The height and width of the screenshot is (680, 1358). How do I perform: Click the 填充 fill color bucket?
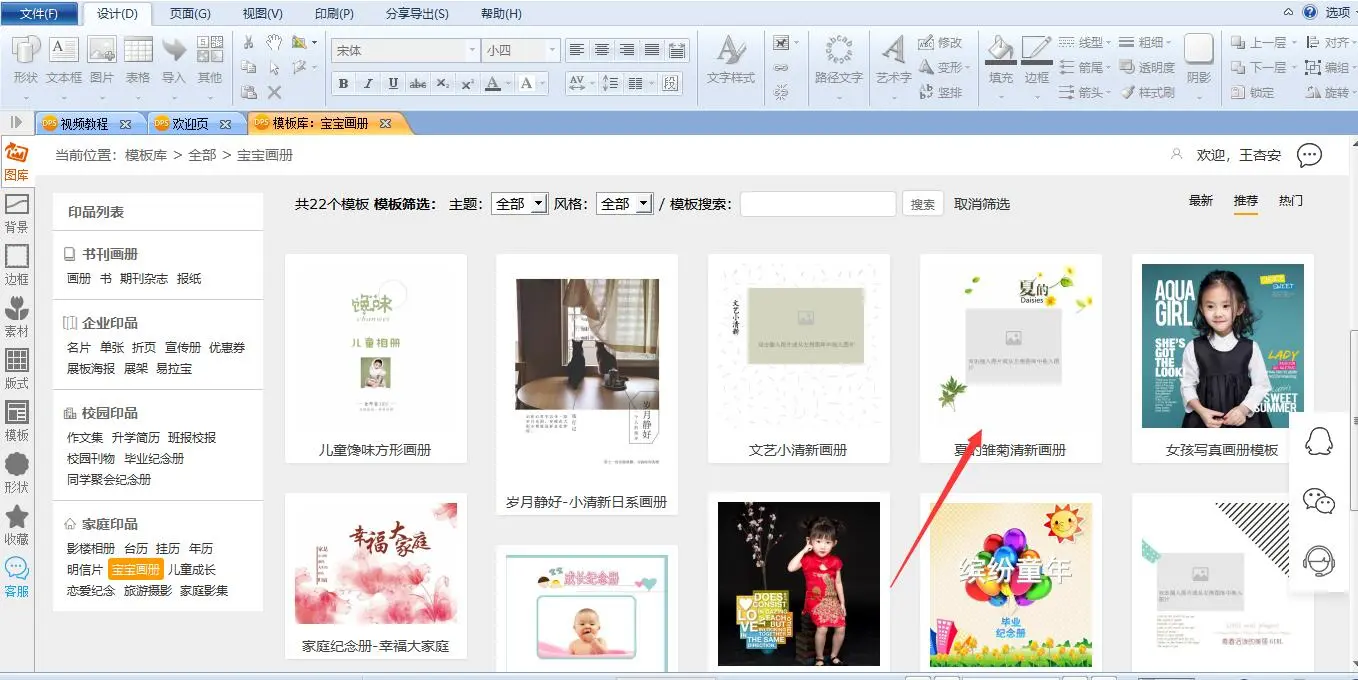coord(1000,58)
